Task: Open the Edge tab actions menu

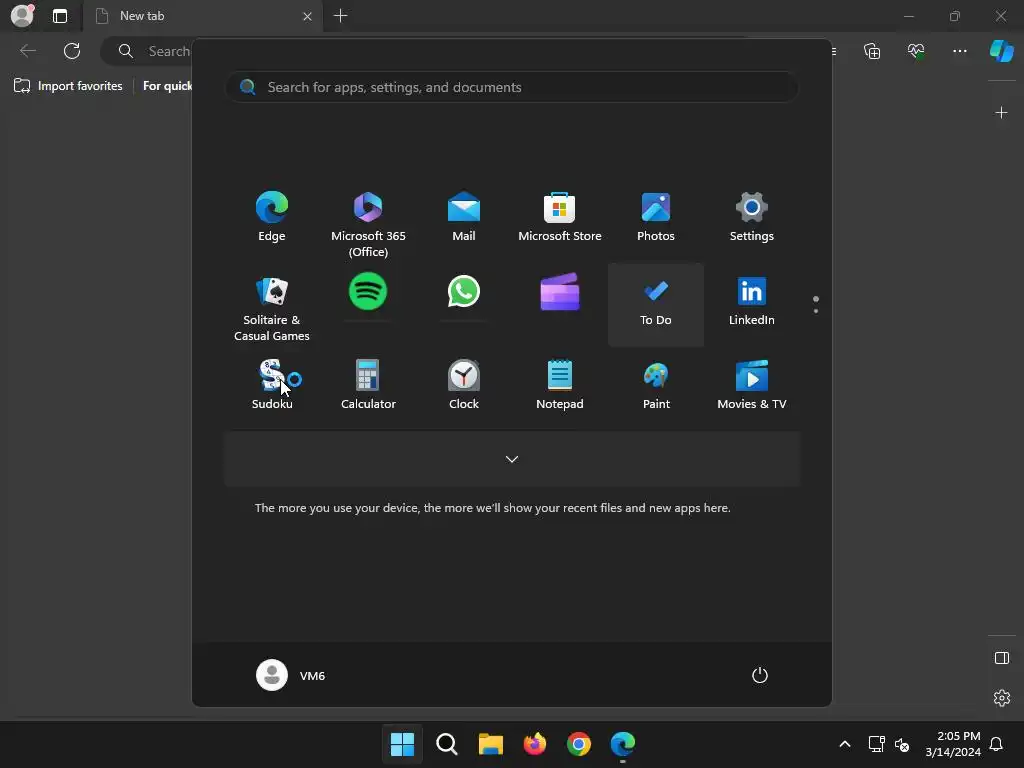Action: click(x=60, y=16)
